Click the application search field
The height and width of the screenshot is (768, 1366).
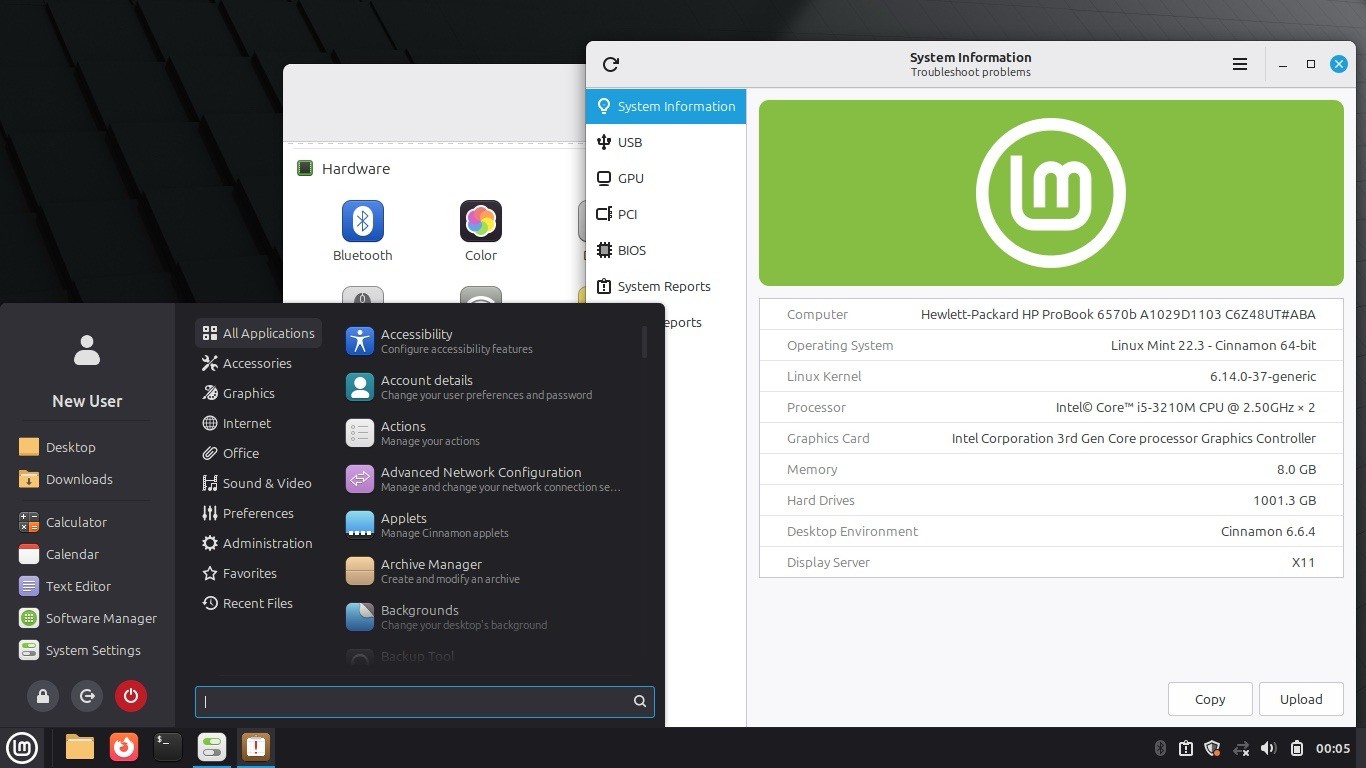pyautogui.click(x=425, y=701)
